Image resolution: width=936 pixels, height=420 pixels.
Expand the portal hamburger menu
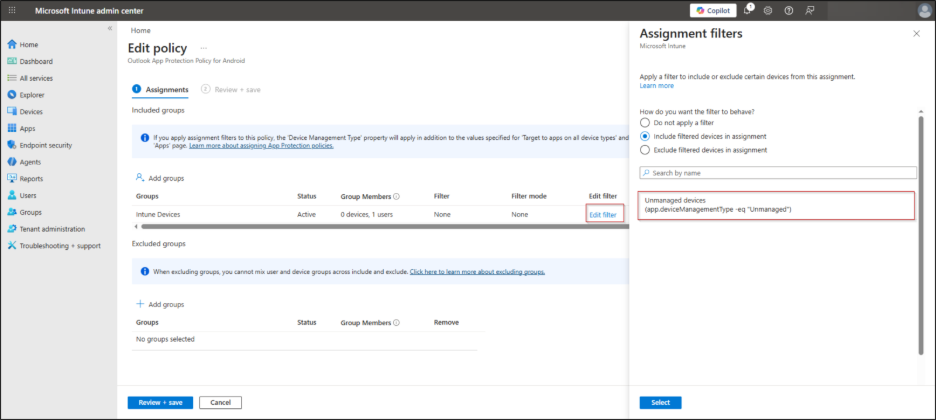10,10
